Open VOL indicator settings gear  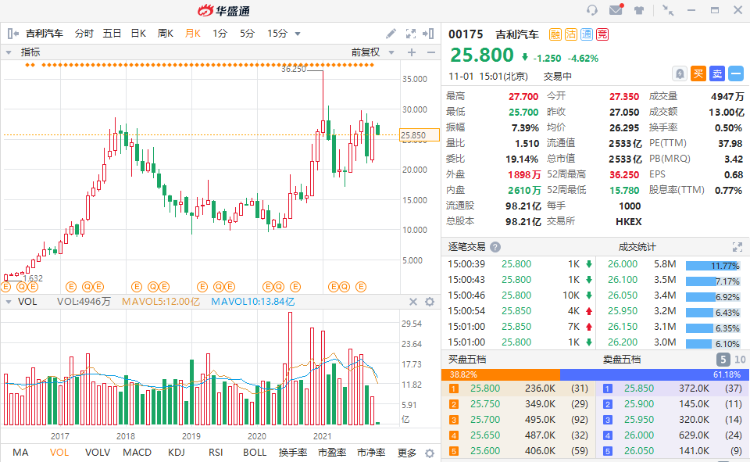[x=430, y=302]
